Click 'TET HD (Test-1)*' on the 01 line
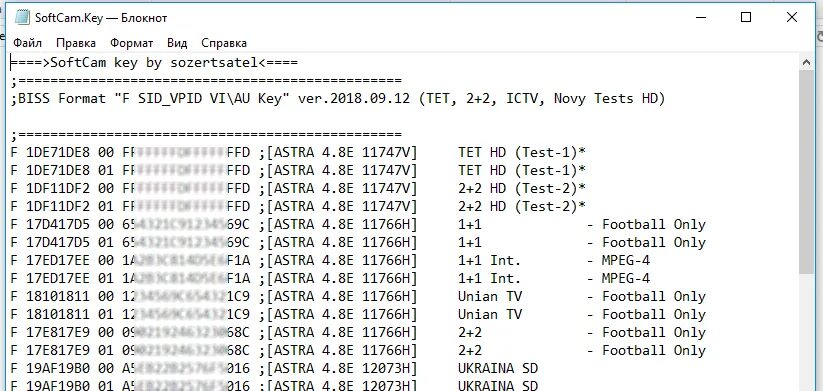823x391 pixels. coord(522,171)
